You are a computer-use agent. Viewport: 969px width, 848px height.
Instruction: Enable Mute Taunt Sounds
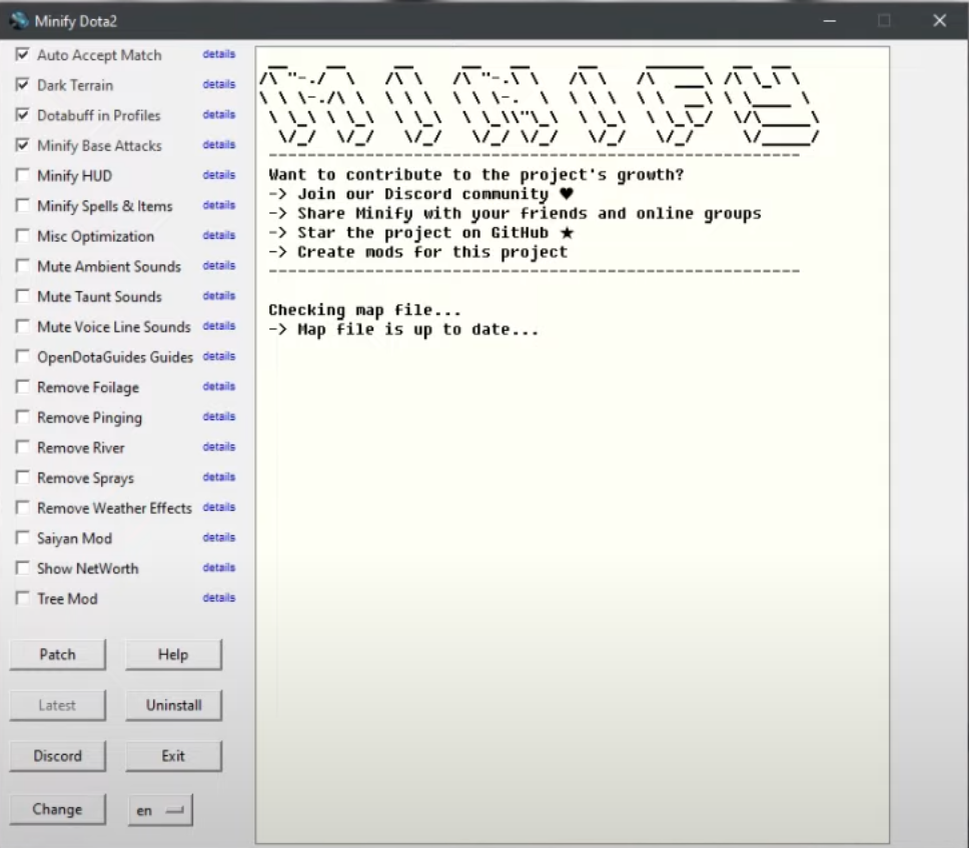coord(22,296)
